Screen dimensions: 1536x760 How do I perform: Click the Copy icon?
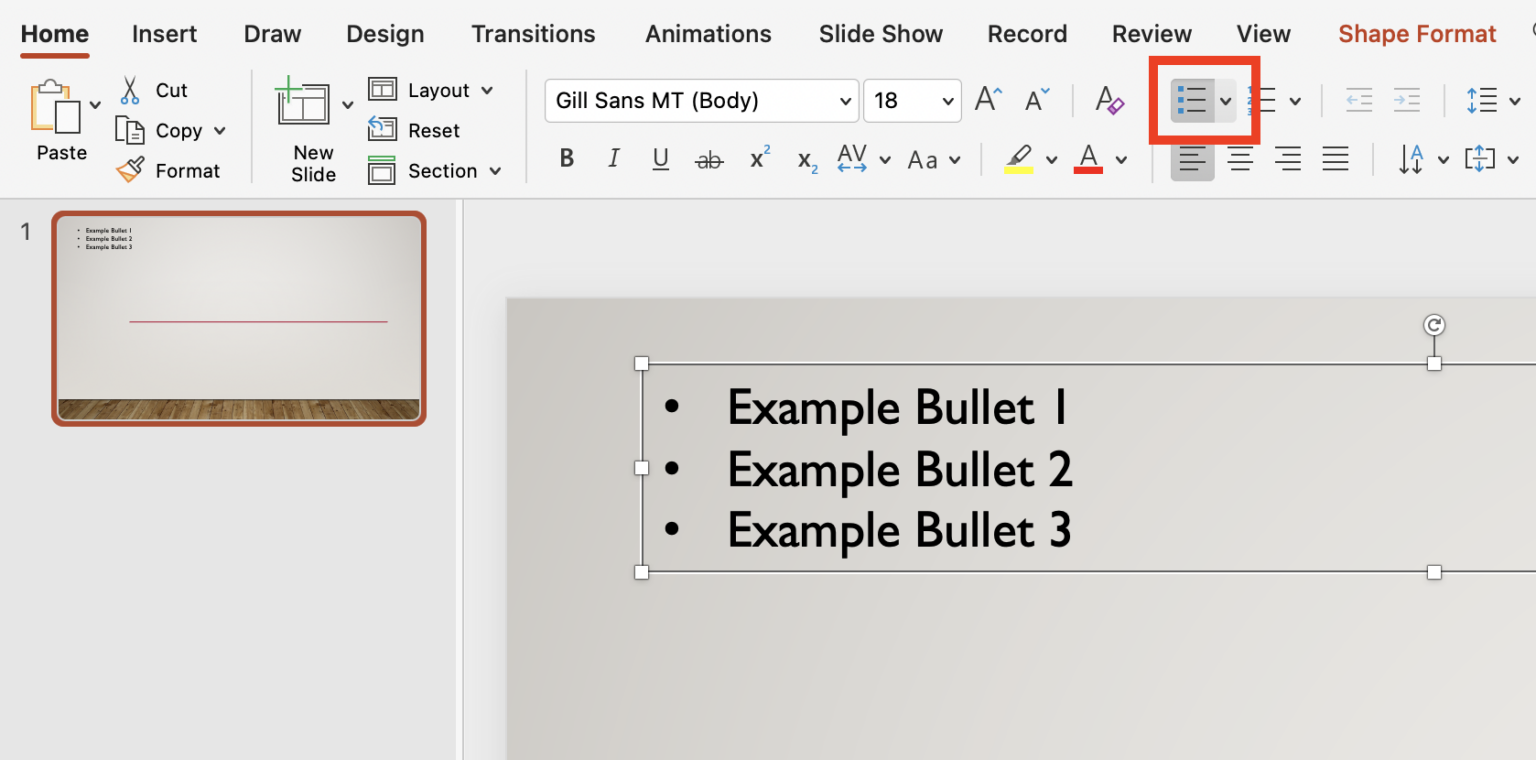[x=130, y=130]
